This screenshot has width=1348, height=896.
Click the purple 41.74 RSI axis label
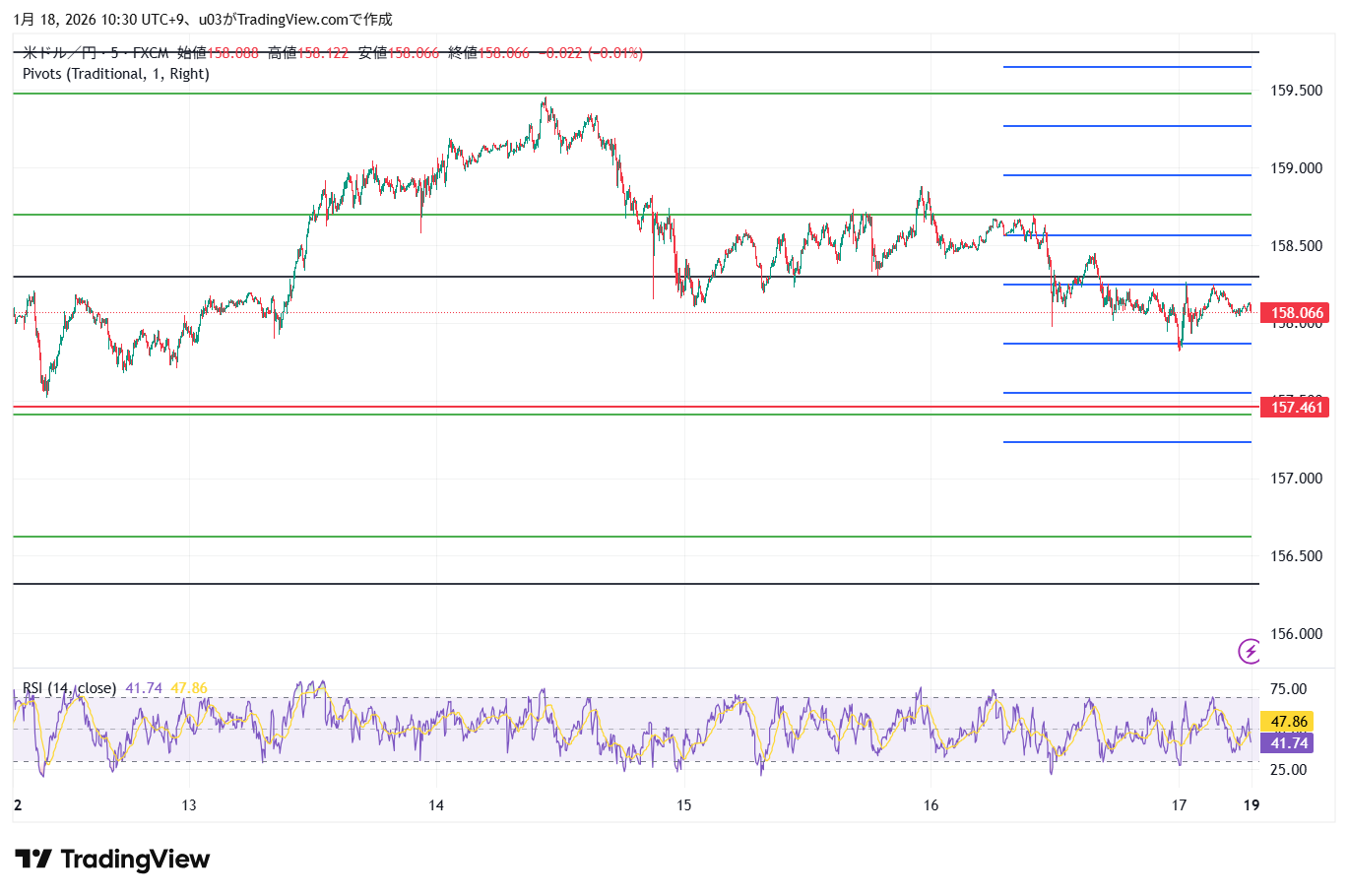1289,743
